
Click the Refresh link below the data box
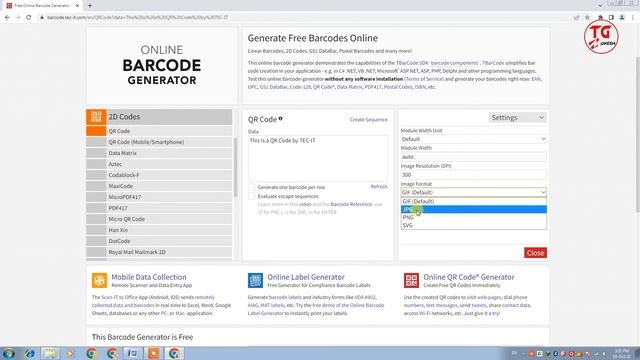pos(379,187)
